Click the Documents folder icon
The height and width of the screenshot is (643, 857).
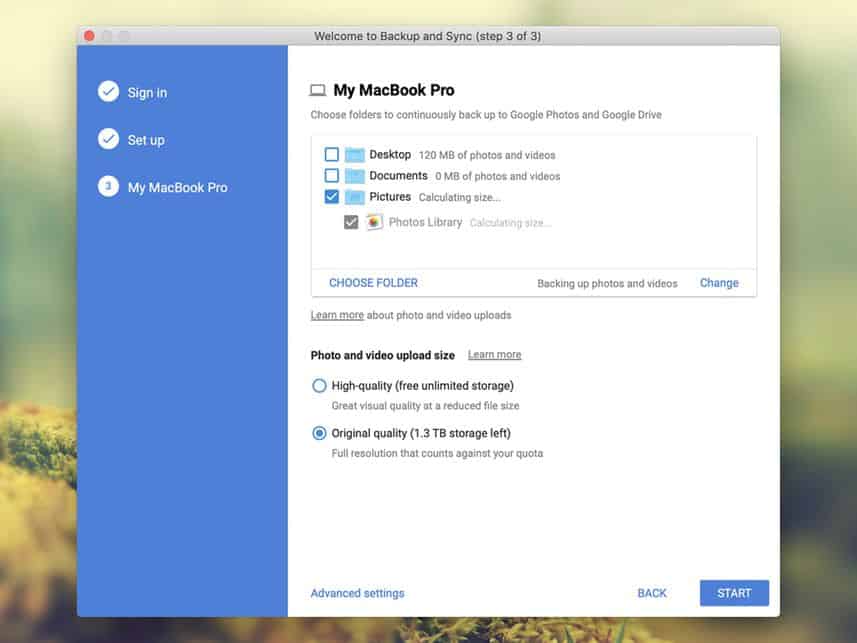click(355, 176)
